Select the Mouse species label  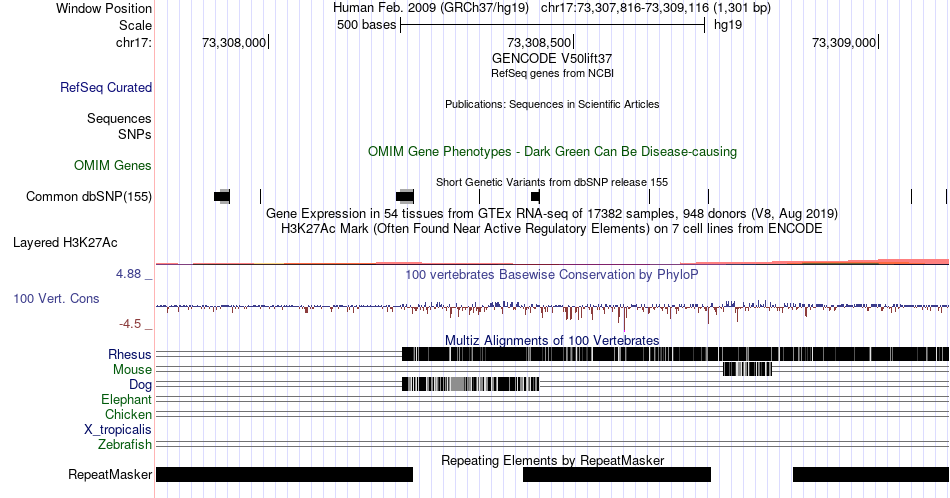tap(132, 370)
